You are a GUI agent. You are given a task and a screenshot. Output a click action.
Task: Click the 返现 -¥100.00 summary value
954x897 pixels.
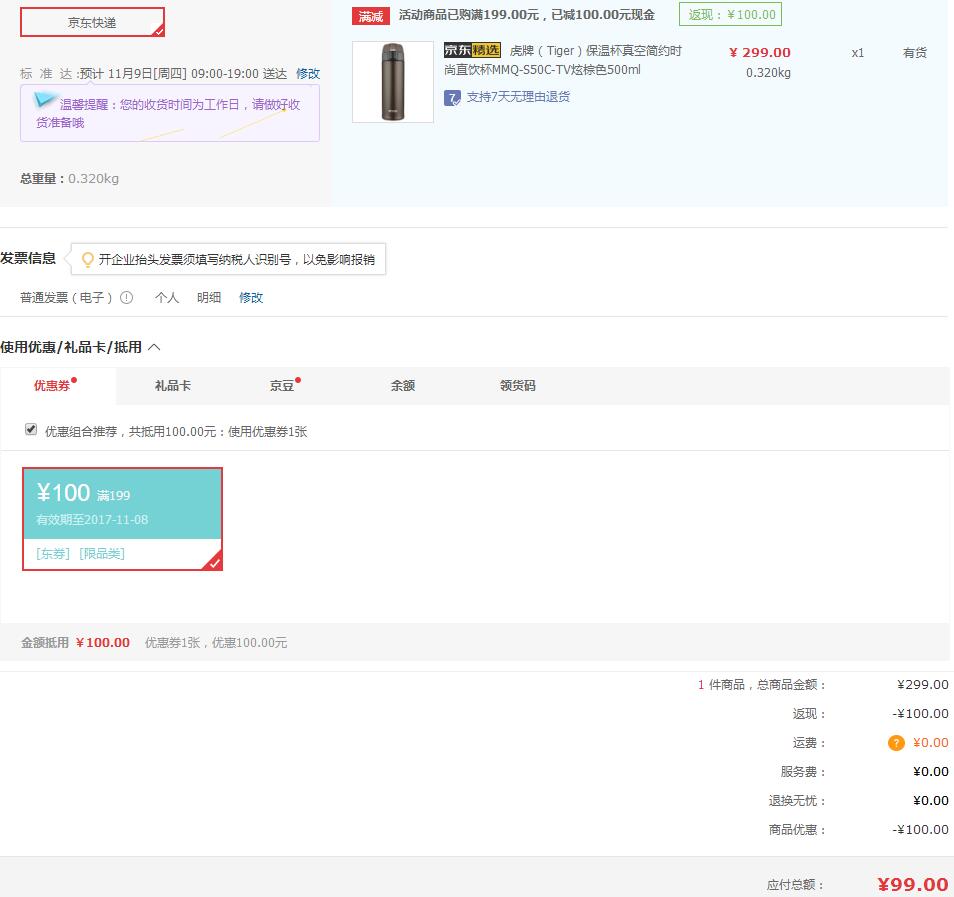coord(921,714)
